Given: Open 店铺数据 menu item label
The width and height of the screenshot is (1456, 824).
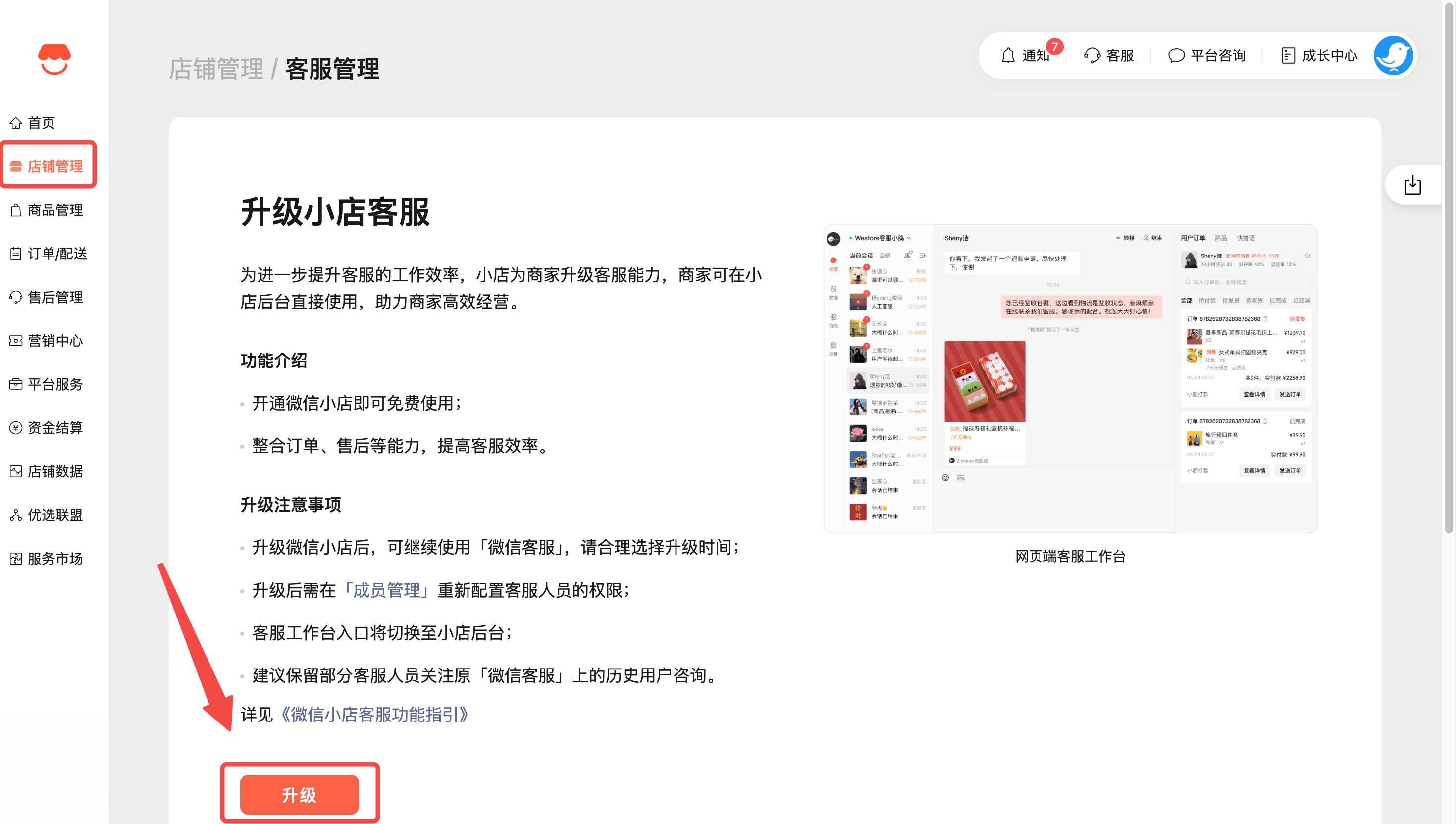Looking at the screenshot, I should pyautogui.click(x=55, y=471).
